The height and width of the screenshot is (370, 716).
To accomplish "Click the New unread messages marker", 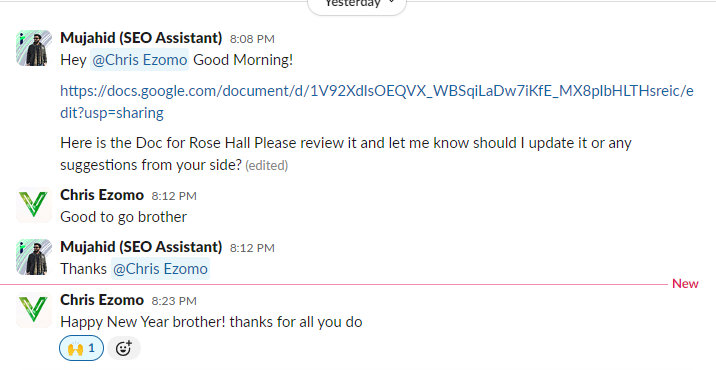I will (x=685, y=284).
